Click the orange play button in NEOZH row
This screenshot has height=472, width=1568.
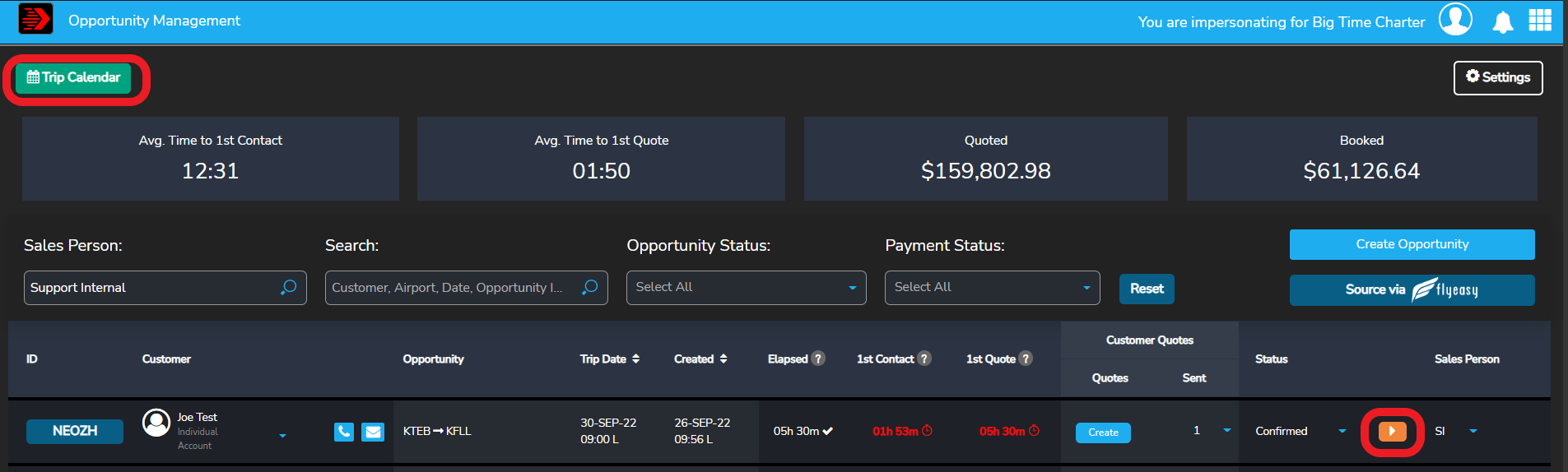tap(1392, 432)
